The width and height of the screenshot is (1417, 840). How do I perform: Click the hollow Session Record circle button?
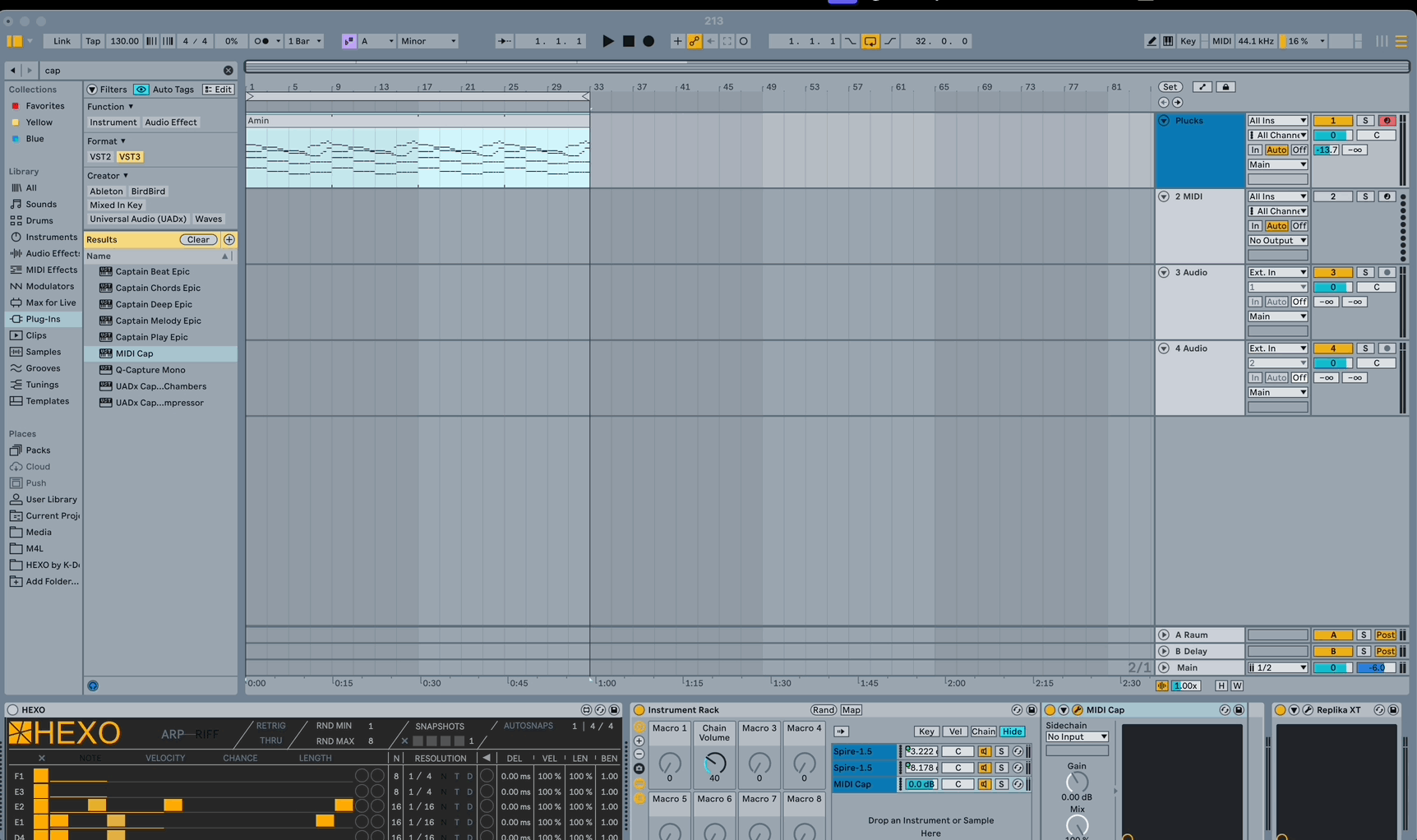(x=744, y=41)
